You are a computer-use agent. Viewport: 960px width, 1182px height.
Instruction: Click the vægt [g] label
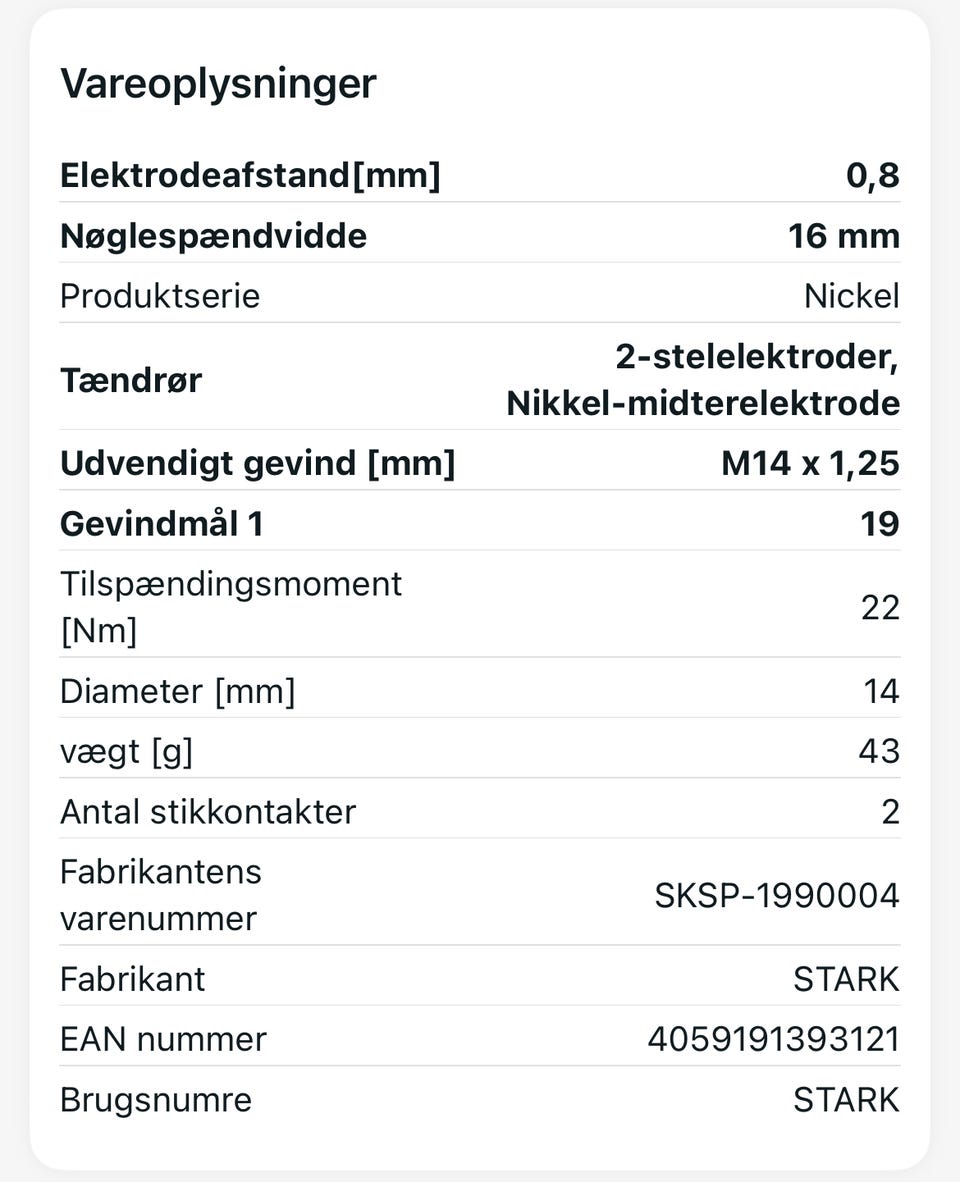(126, 752)
